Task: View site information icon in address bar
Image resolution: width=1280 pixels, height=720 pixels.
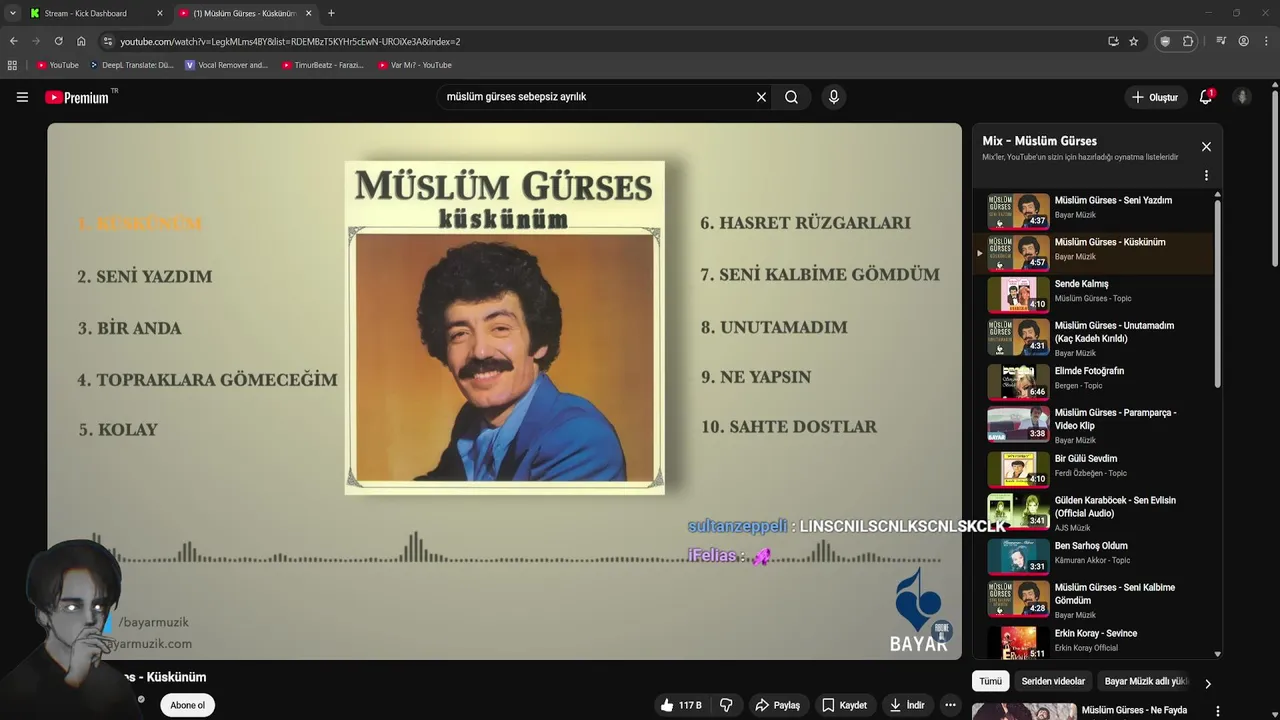Action: click(x=107, y=41)
